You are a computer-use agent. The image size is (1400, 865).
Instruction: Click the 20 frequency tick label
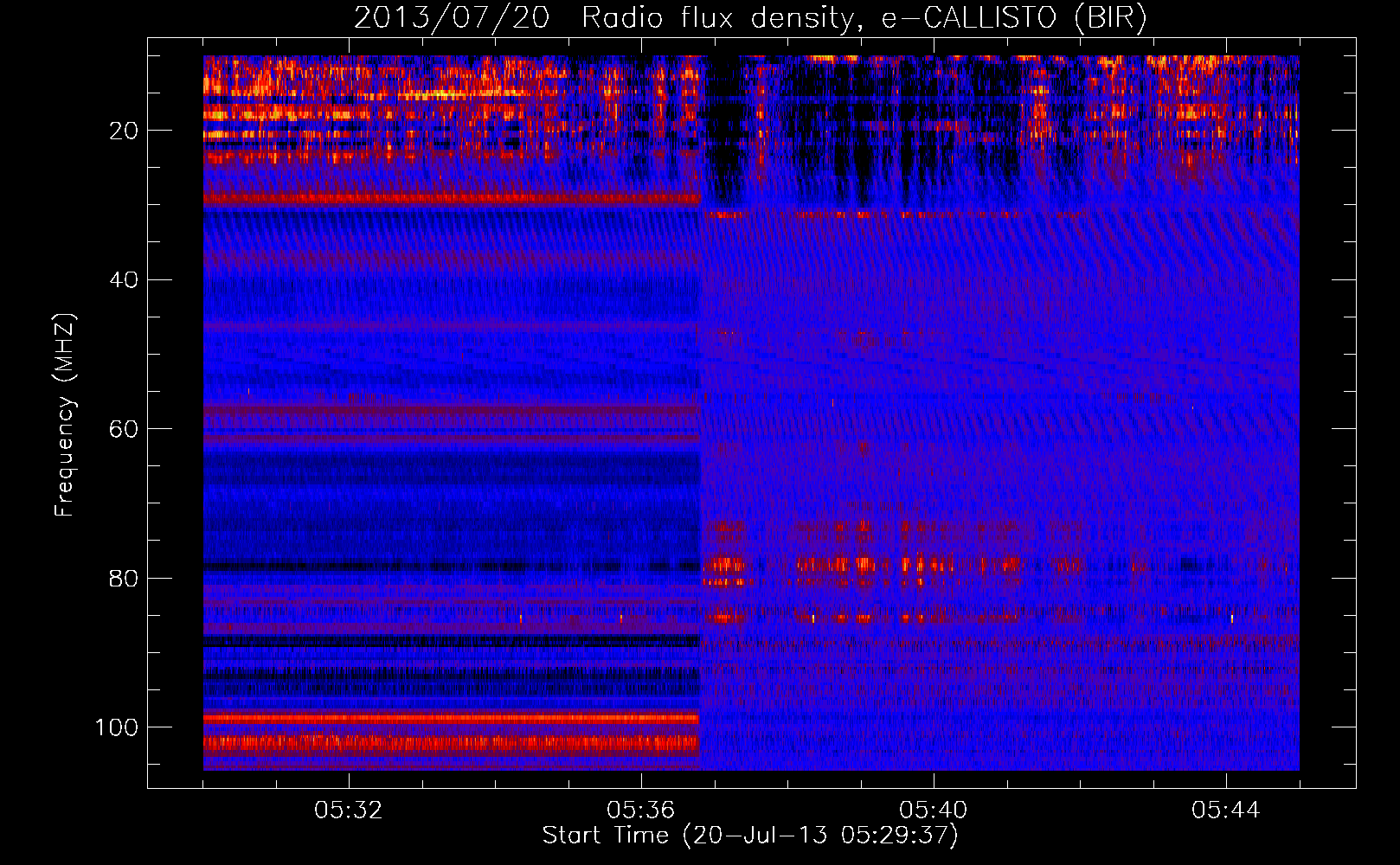point(125,131)
